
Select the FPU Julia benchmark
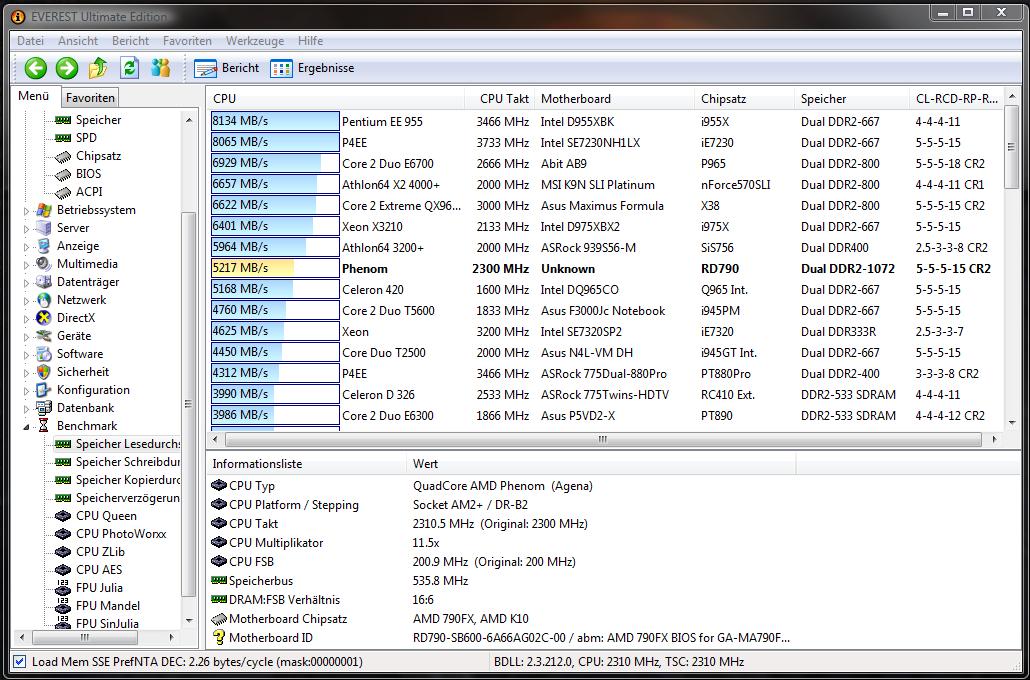tap(99, 587)
